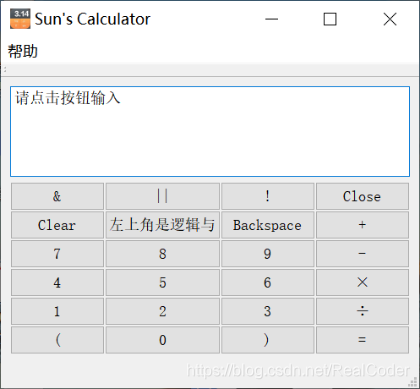Click the ! logical NOT button
The image size is (420, 389).
point(268,196)
